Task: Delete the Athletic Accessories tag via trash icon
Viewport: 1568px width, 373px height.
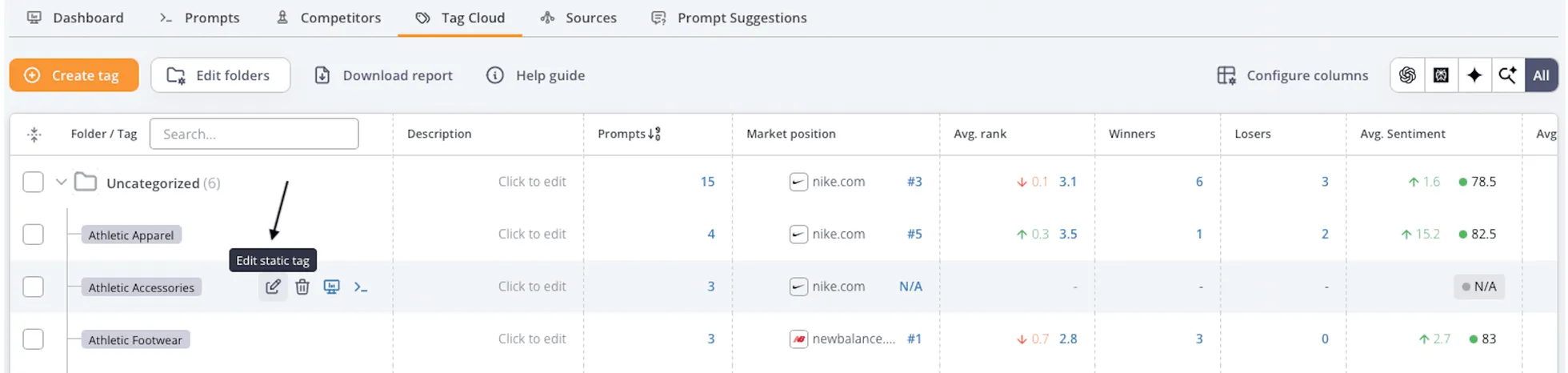Action: tap(302, 287)
